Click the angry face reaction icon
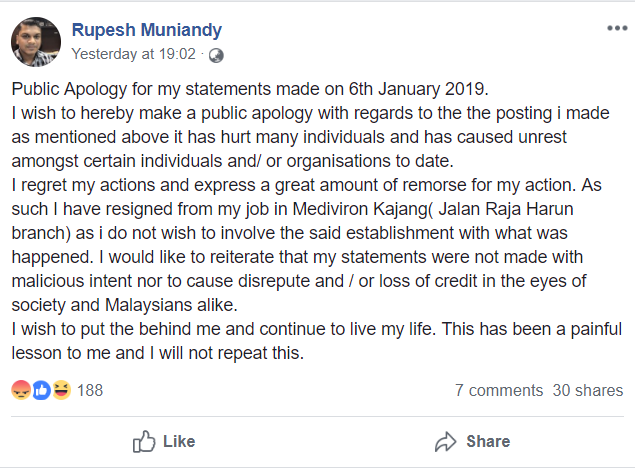The height and width of the screenshot is (472, 635). pos(20,390)
